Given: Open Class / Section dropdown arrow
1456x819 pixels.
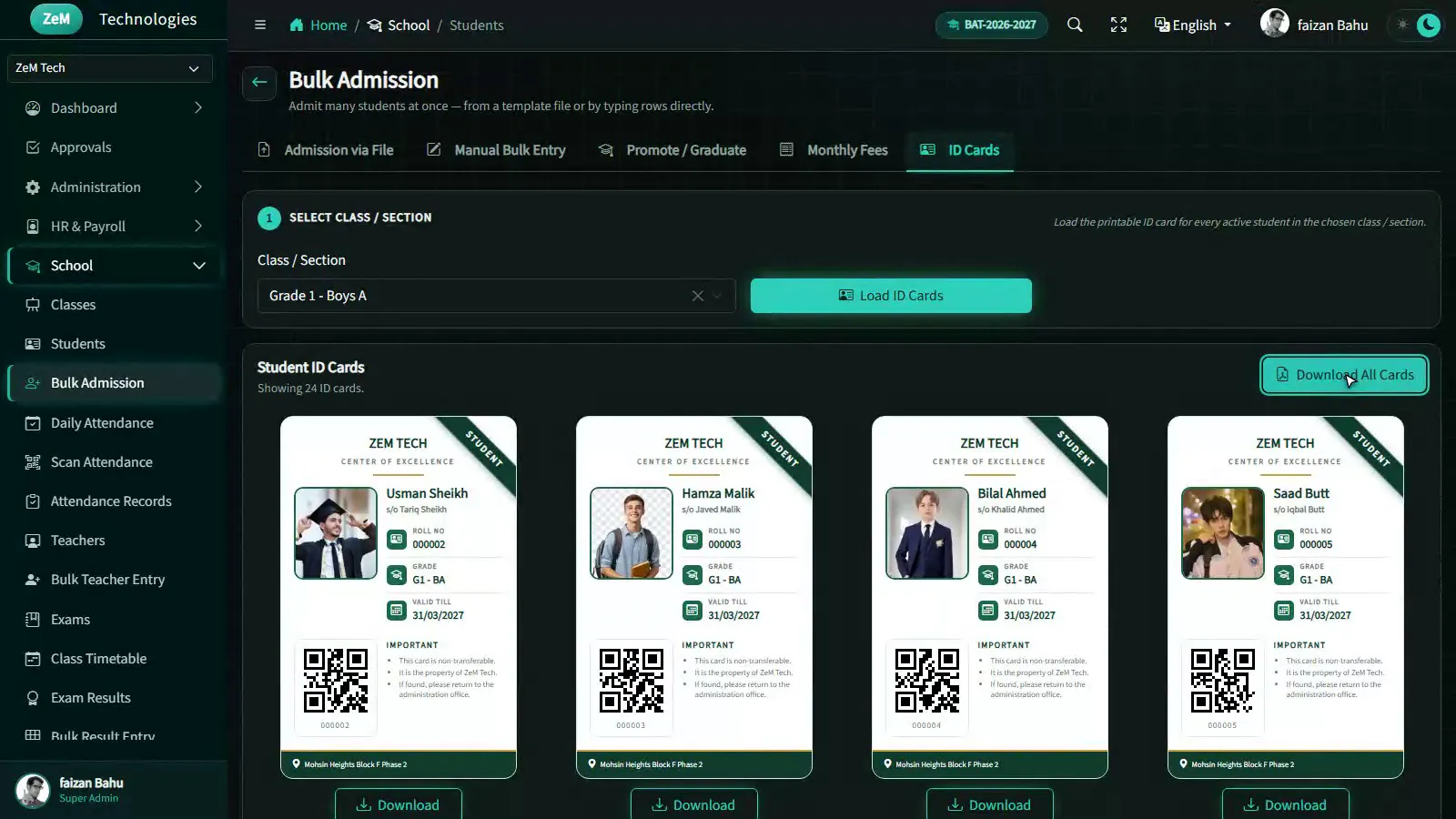Looking at the screenshot, I should point(718,296).
